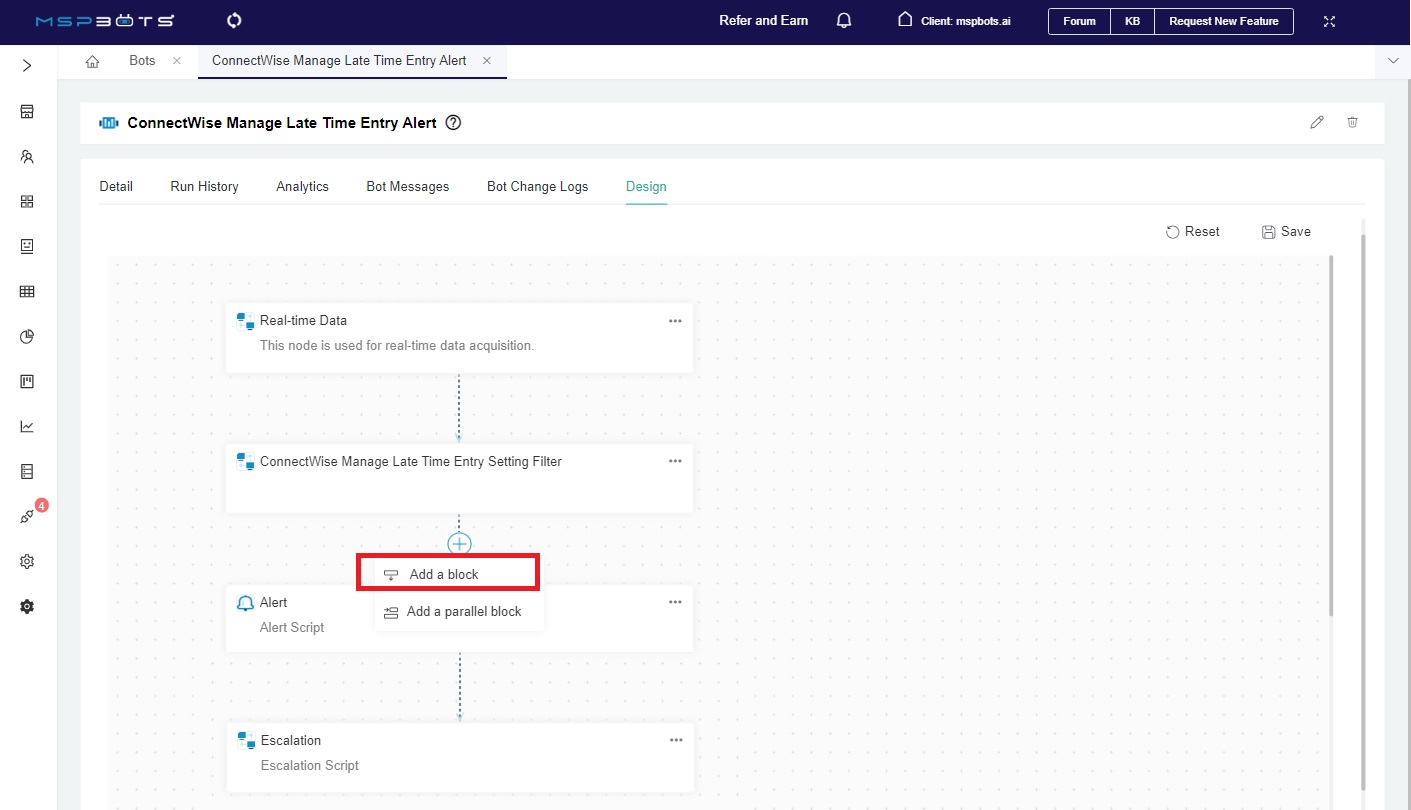Close the Bots tab
This screenshot has width=1411, height=810.
[177, 61]
